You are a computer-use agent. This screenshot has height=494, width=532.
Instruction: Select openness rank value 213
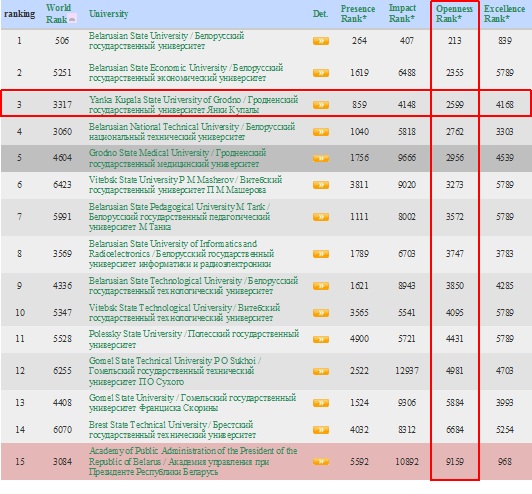[x=454, y=41]
